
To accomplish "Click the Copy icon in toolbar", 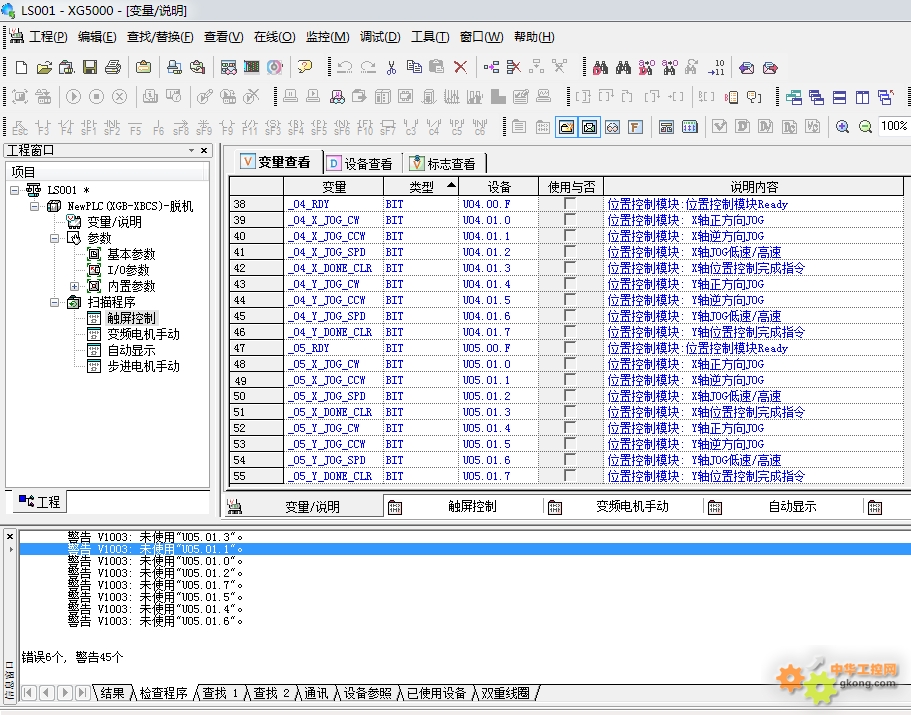I will click(414, 67).
